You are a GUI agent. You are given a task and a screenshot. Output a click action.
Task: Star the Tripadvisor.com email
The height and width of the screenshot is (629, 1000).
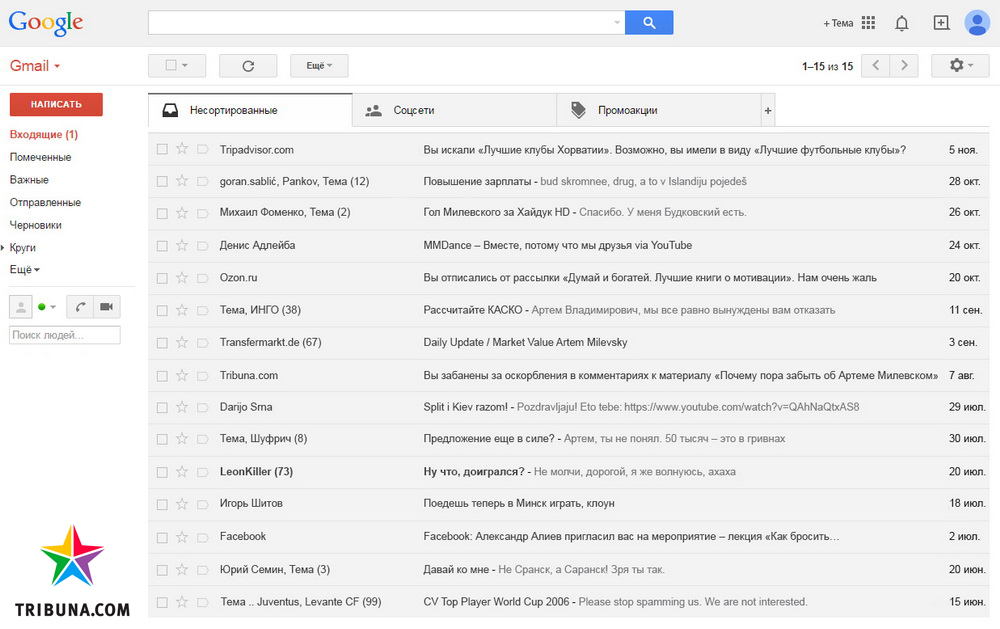click(182, 150)
